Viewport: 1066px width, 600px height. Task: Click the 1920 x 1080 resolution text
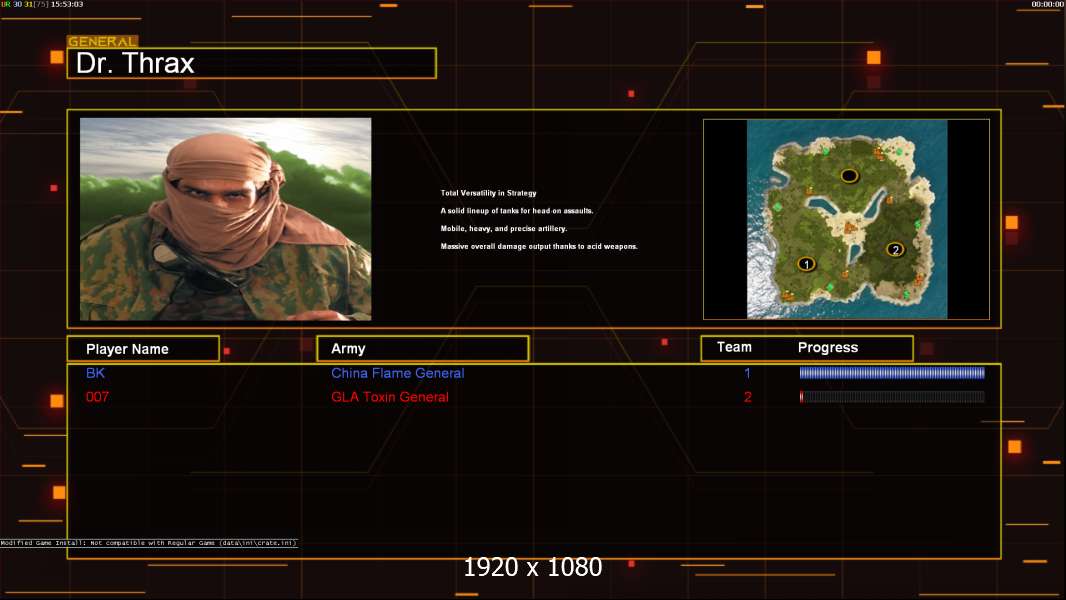[532, 567]
